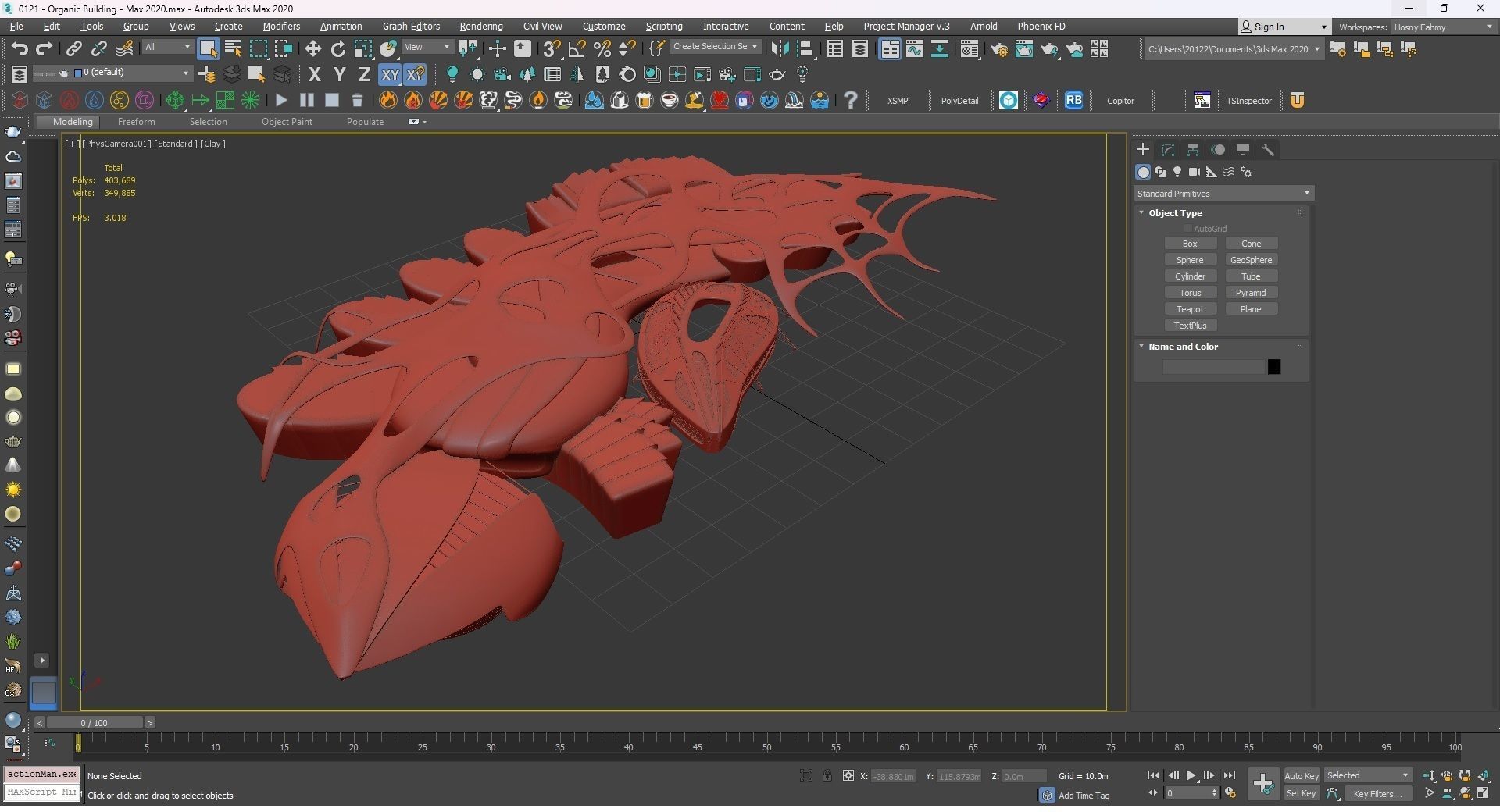Constrain to the Z axis
Image resolution: width=1500 pixels, height=812 pixels.
tap(364, 75)
